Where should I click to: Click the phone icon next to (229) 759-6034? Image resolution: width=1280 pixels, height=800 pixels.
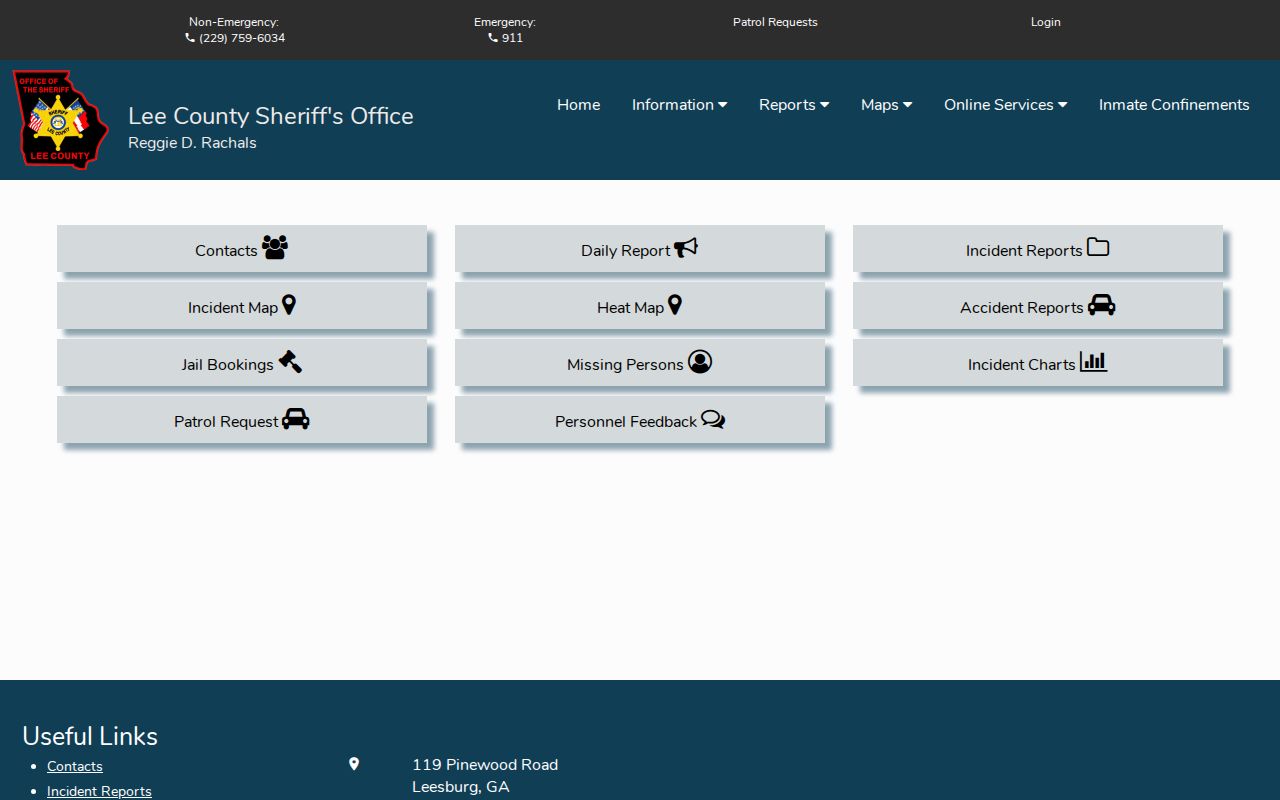click(190, 38)
